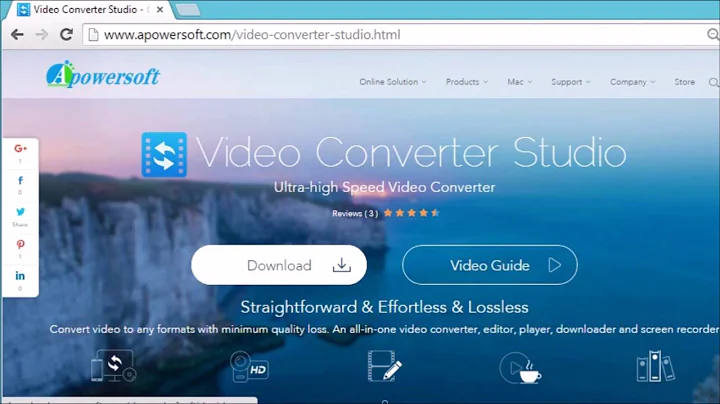Share on Pinterest sidebar icon
The image size is (720, 404).
click(x=20, y=244)
